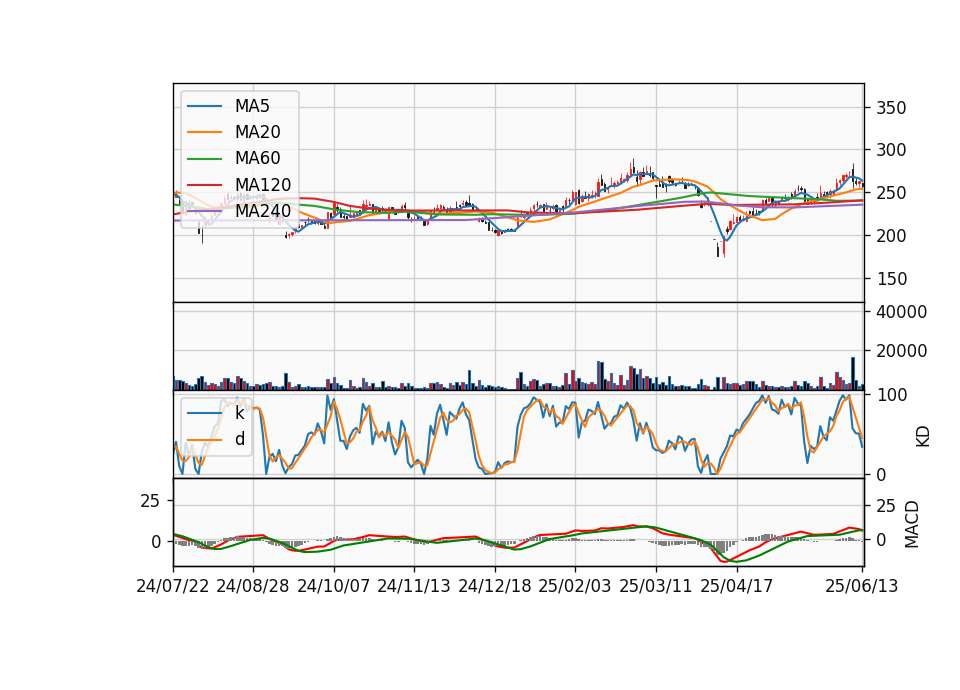Select the MA120 legend label

[x=263, y=185]
